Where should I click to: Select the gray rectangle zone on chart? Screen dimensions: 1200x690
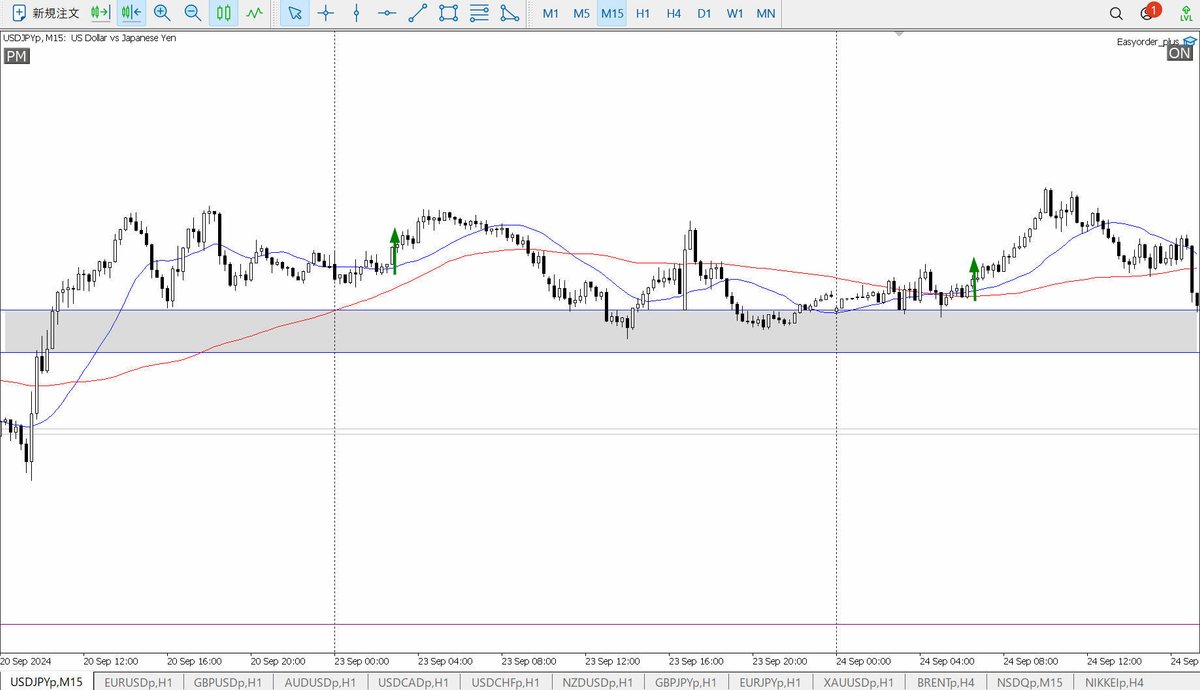pyautogui.click(x=600, y=331)
